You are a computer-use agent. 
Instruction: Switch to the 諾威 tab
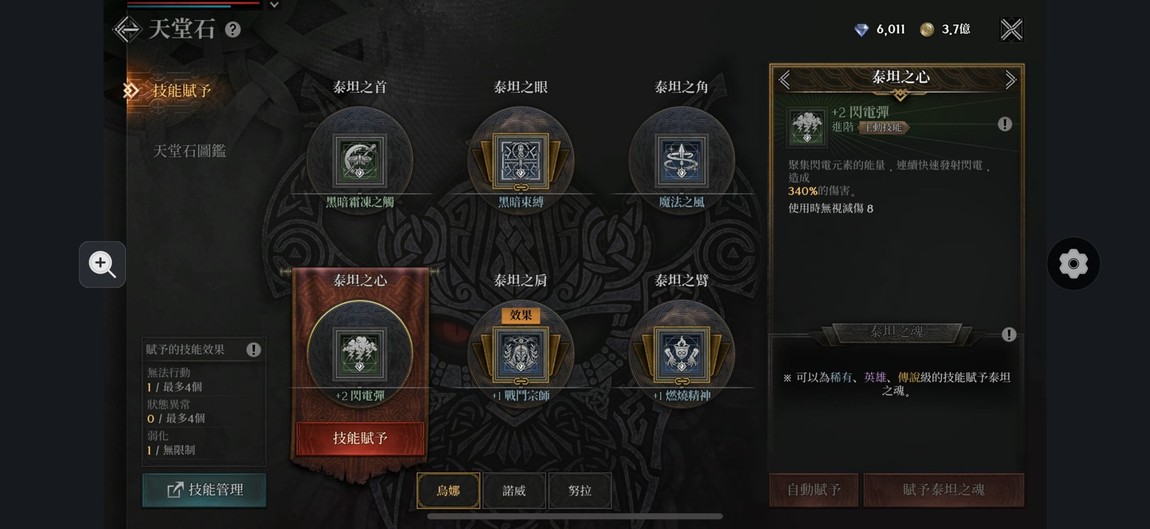514,491
